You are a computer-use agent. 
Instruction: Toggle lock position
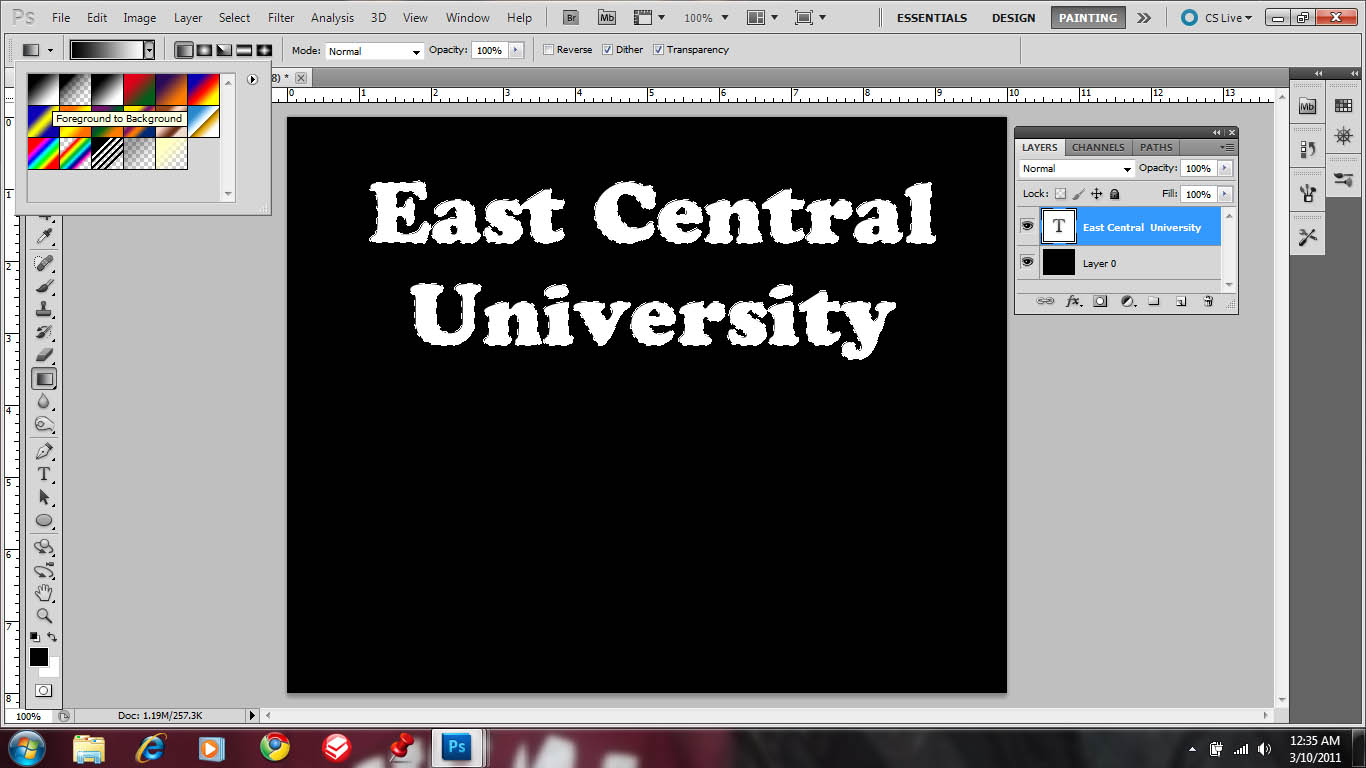(1096, 194)
